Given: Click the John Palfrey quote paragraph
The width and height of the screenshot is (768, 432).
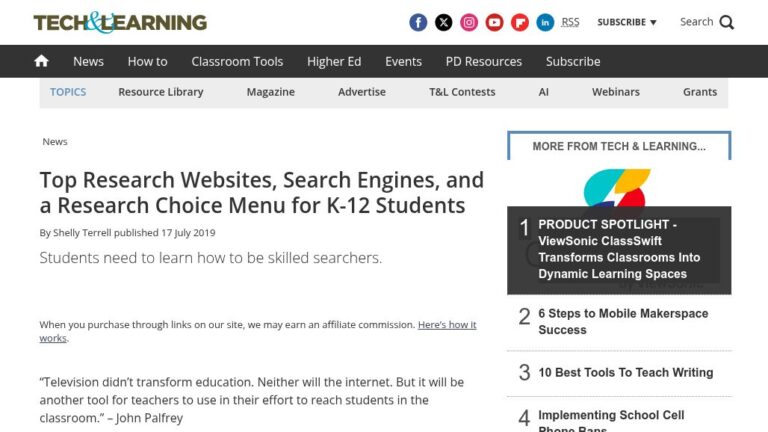Looking at the screenshot, I should (x=252, y=400).
